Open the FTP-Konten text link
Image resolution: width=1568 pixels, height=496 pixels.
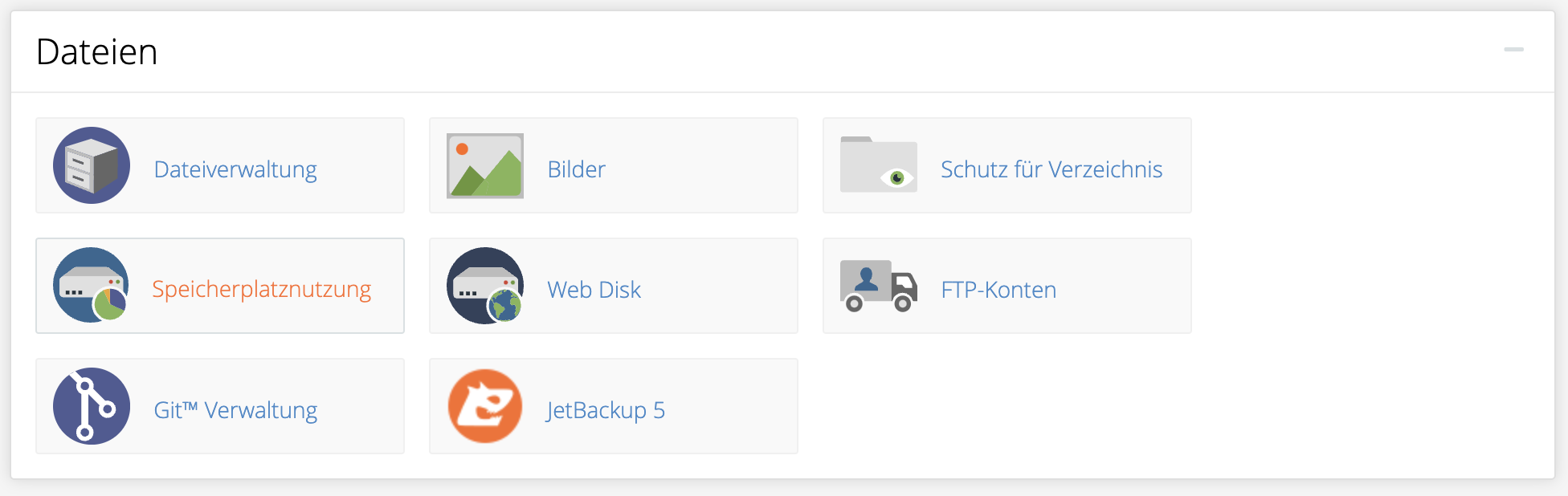click(x=998, y=290)
